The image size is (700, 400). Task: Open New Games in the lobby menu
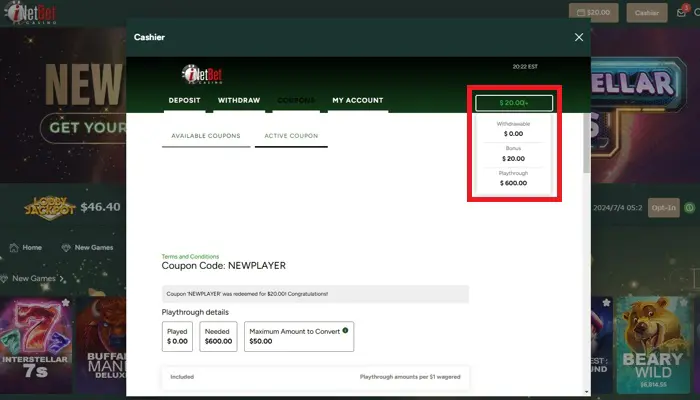(x=88, y=247)
